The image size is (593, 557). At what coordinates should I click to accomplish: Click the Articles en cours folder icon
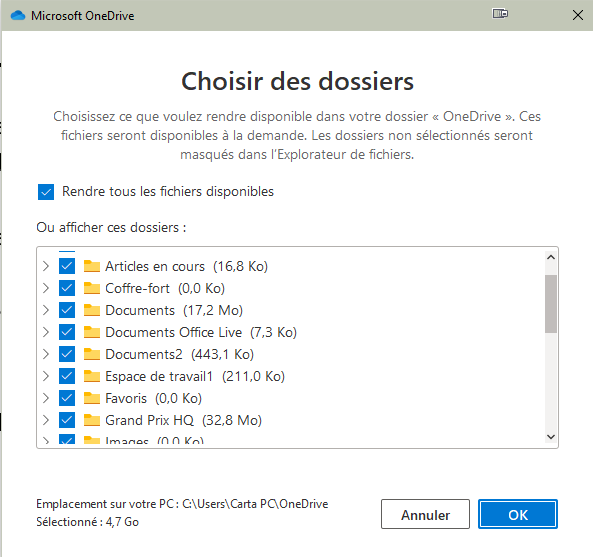pos(92,266)
